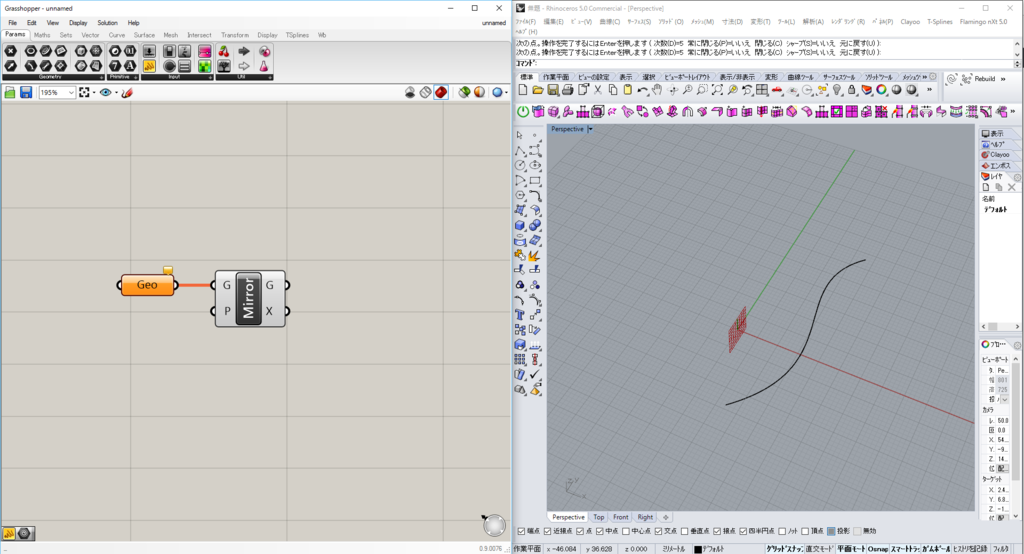The height and width of the screenshot is (554, 1024).
Task: Select the Integer (7) primitive parameter
Action: [115, 66]
